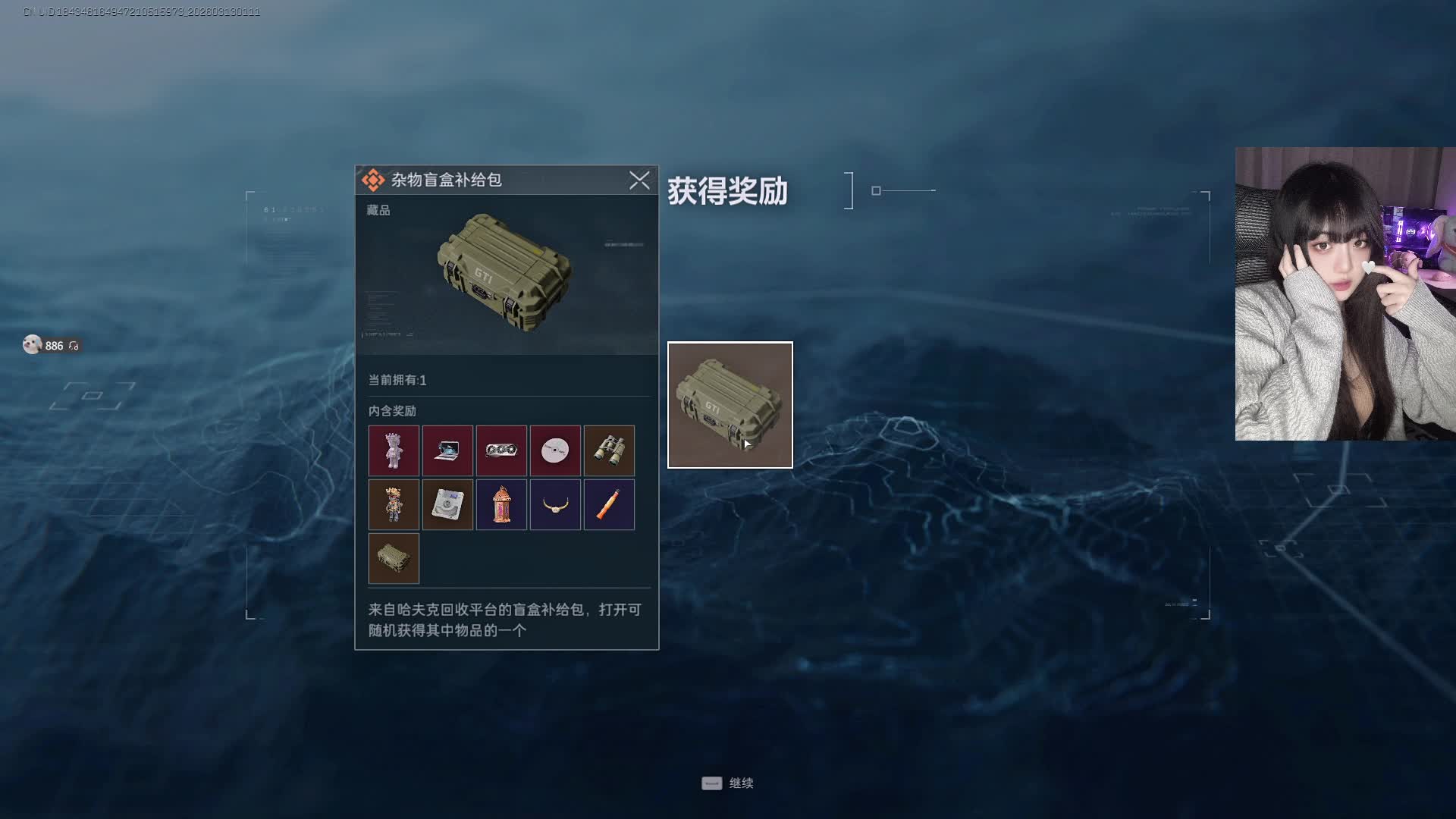Click the white disc reward item
This screenshot has width=1456, height=819.
click(x=555, y=450)
